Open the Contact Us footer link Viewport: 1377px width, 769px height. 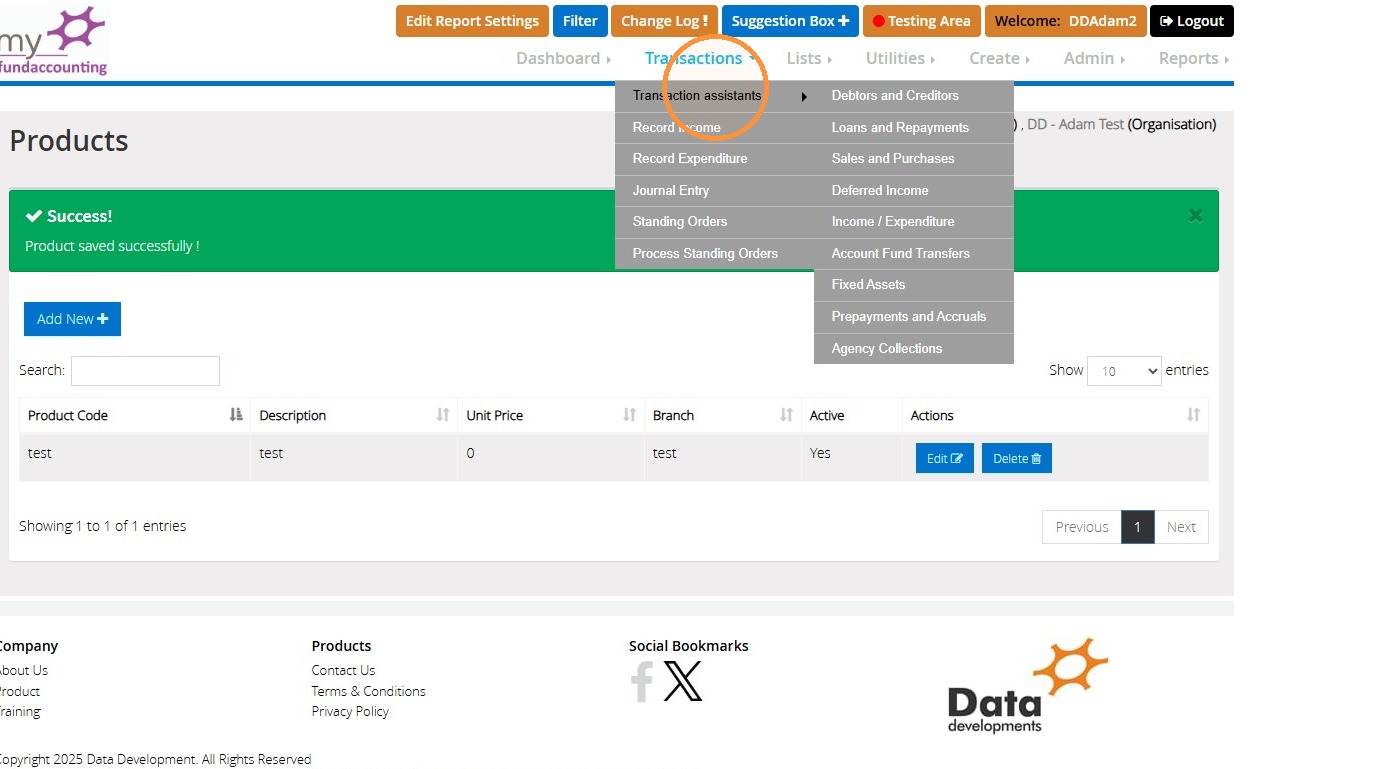pos(343,670)
